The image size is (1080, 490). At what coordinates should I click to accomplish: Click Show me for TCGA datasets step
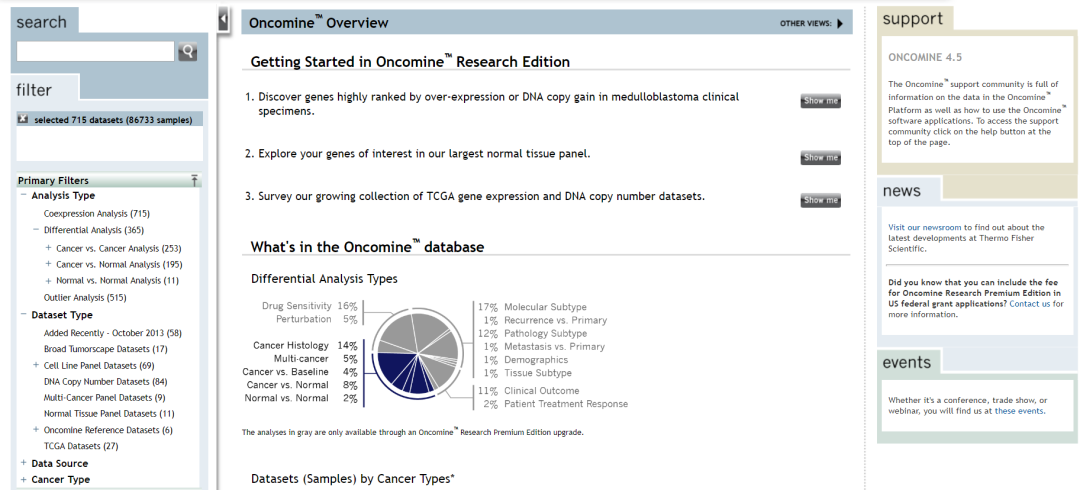click(x=820, y=201)
